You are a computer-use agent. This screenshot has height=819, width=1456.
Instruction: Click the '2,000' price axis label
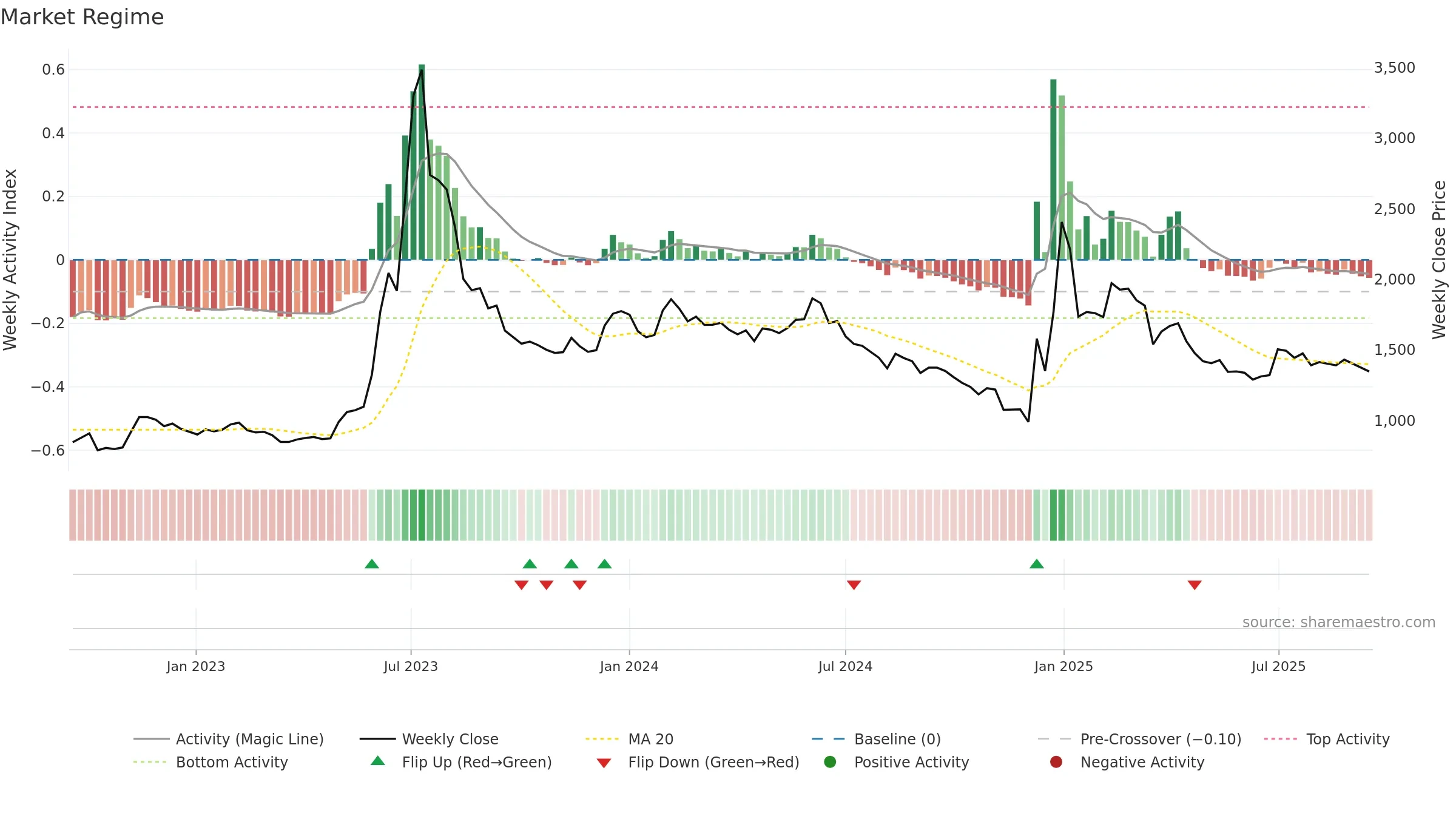click(1395, 279)
